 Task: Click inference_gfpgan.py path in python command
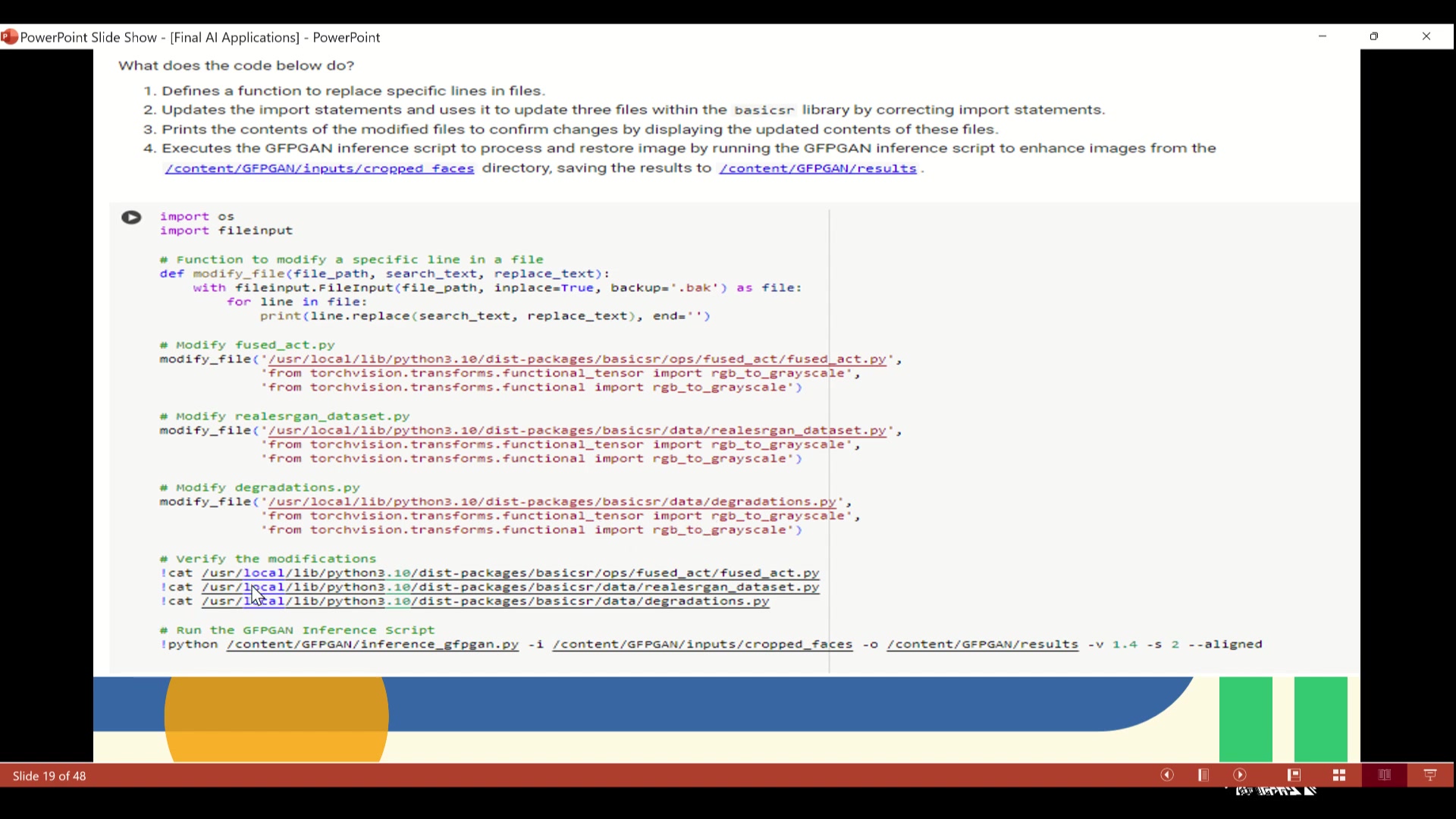(372, 645)
